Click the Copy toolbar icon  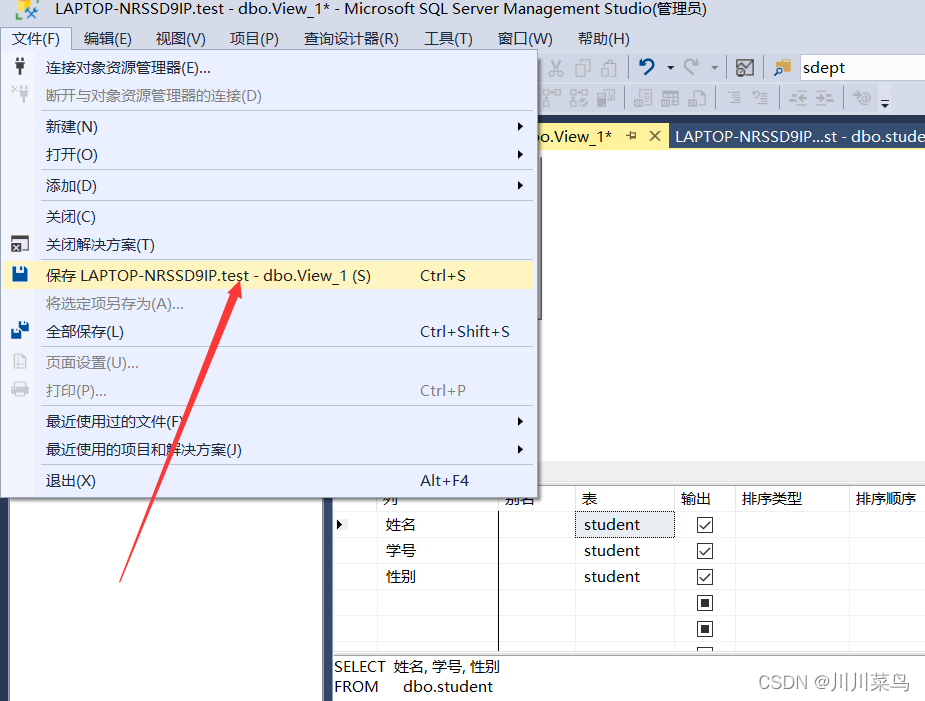(x=582, y=68)
